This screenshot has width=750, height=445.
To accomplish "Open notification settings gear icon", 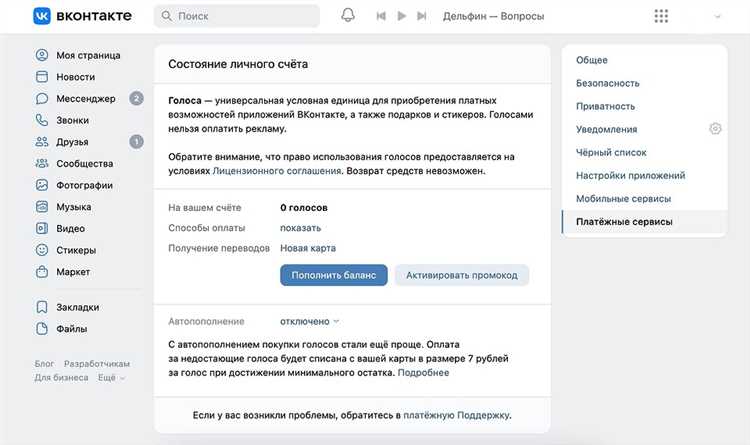I will (x=715, y=129).
